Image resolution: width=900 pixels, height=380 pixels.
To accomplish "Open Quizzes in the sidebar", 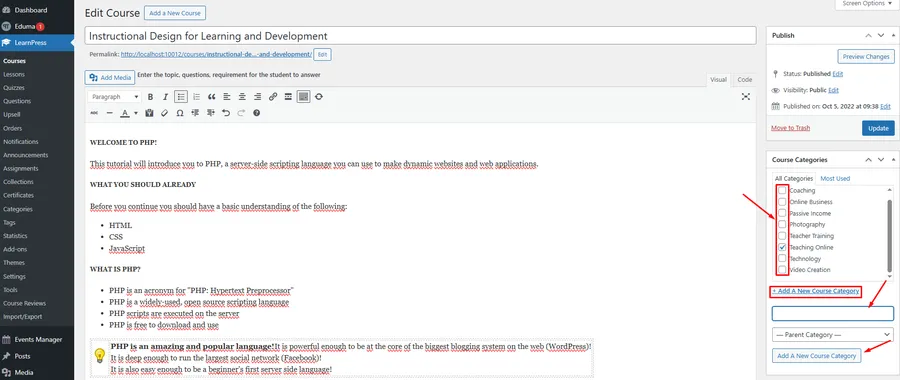I will click(x=14, y=88).
